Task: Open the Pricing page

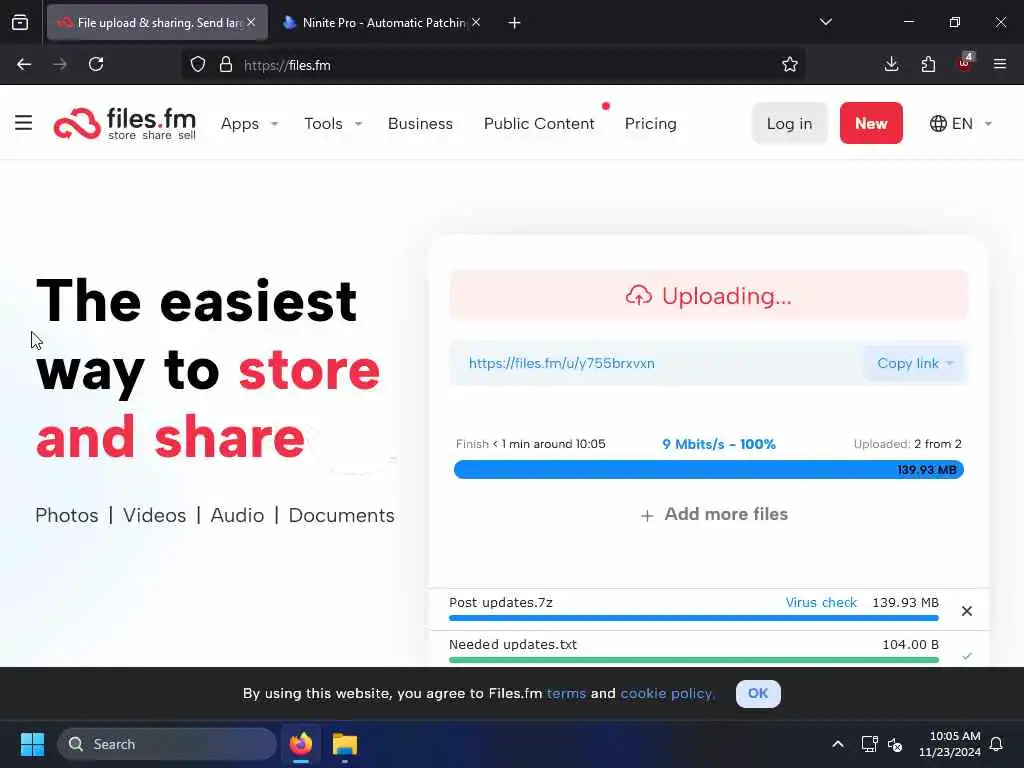Action: 650,123
